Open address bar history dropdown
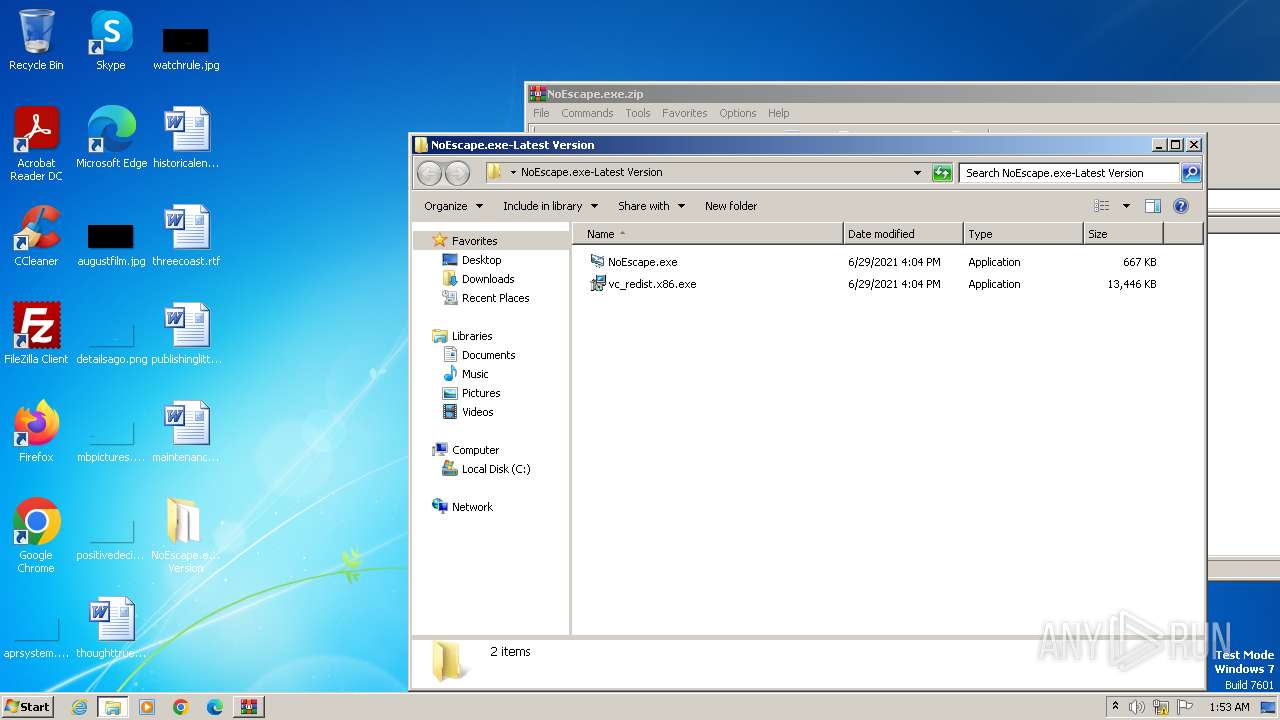Screen dimensions: 1280x720 click(x=918, y=173)
